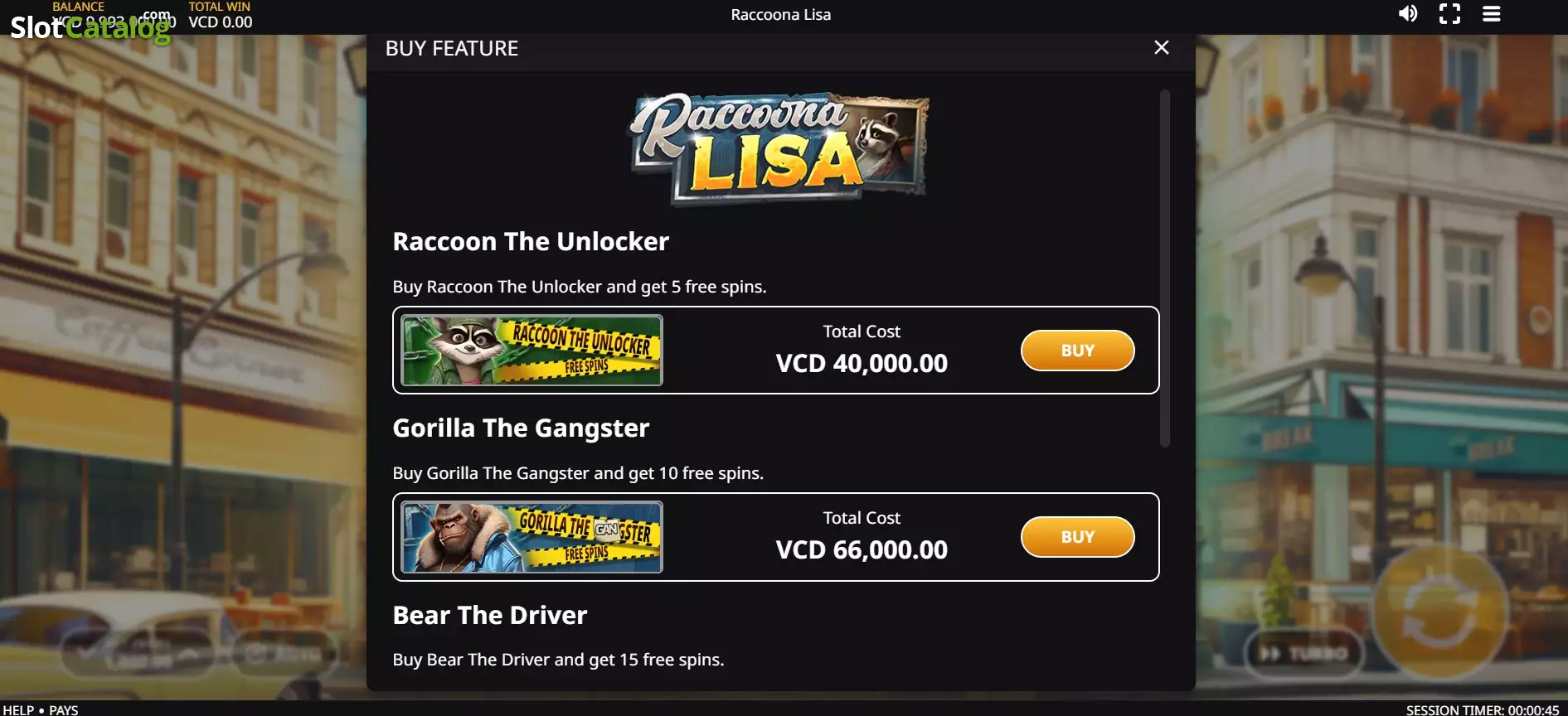The height and width of the screenshot is (716, 1568).
Task: Click the VCD 40,000.00 total cost
Action: pyautogui.click(x=862, y=363)
